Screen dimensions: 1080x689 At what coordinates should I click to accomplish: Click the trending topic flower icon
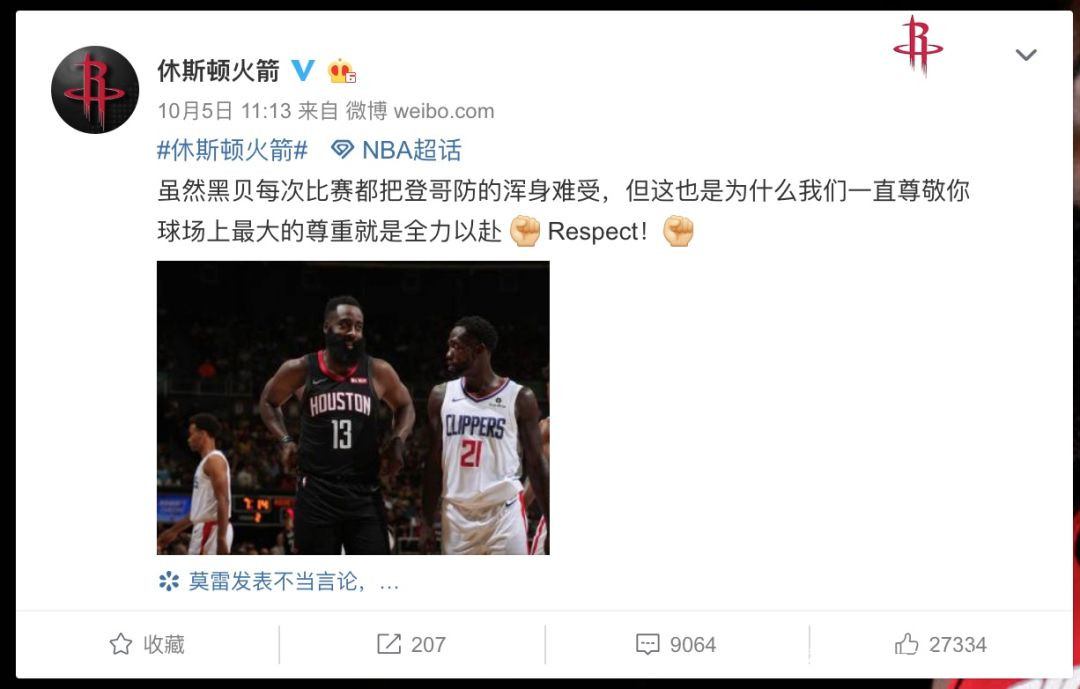pyautogui.click(x=169, y=582)
